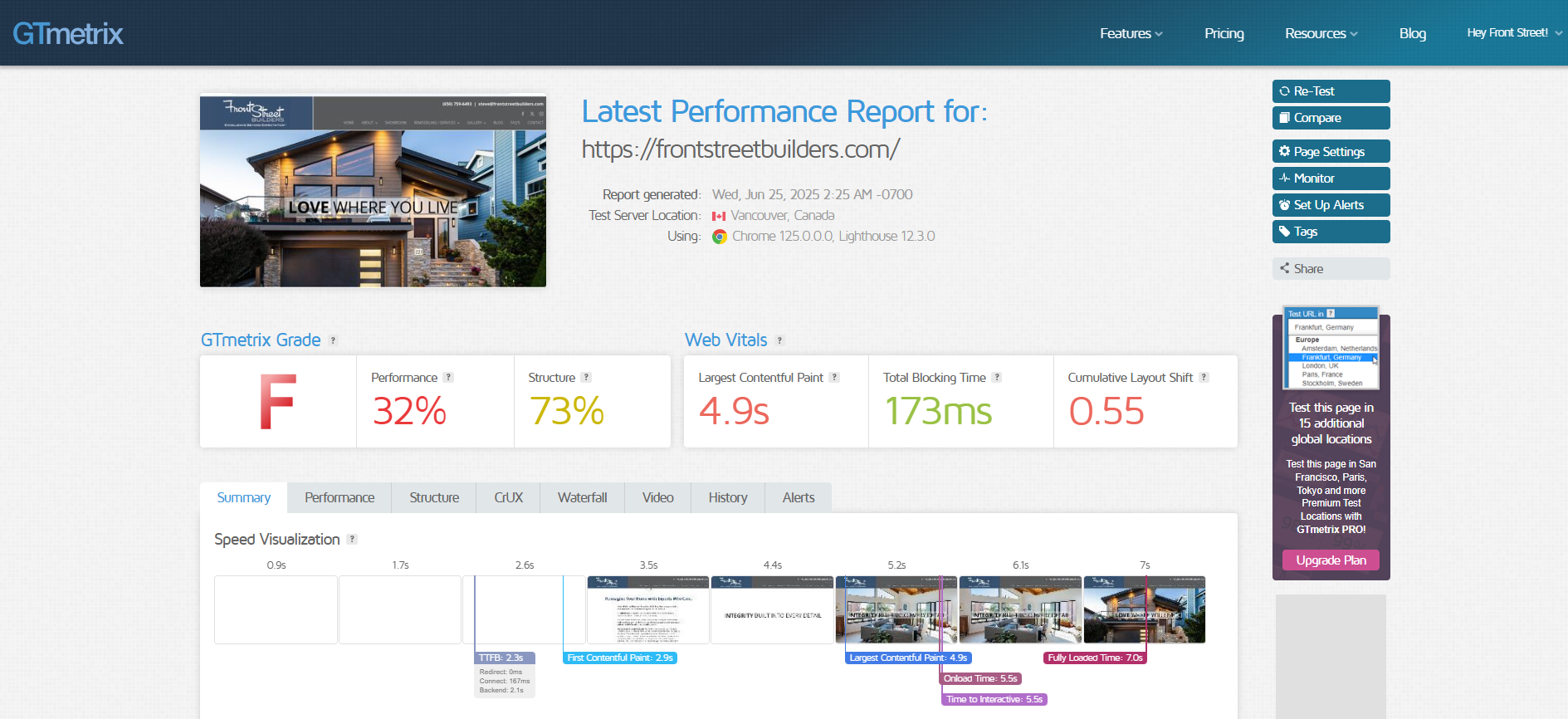Switch to the Performance tab
This screenshot has width=1568, height=719.
coord(339,497)
